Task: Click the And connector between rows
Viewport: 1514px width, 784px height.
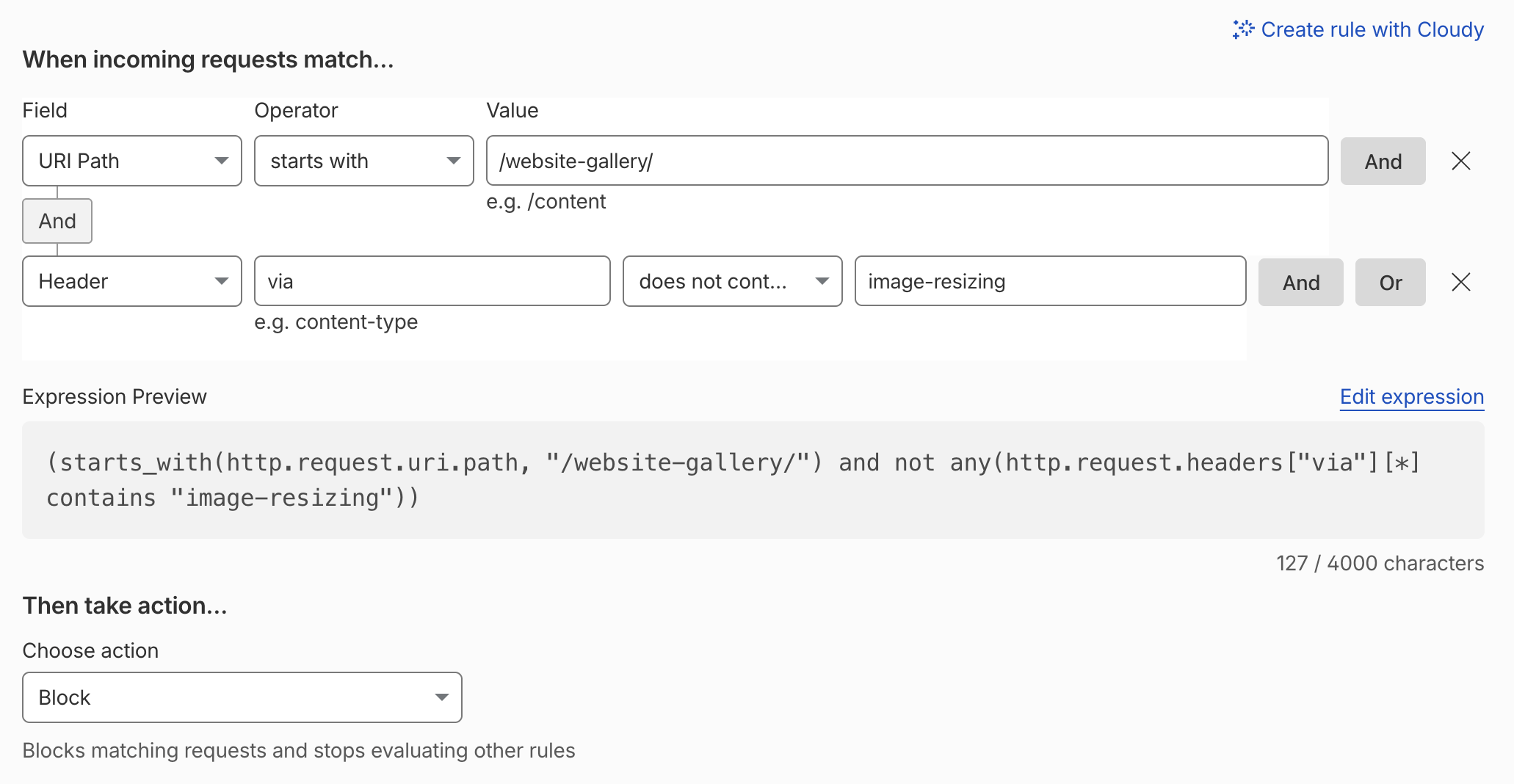Action: click(57, 221)
